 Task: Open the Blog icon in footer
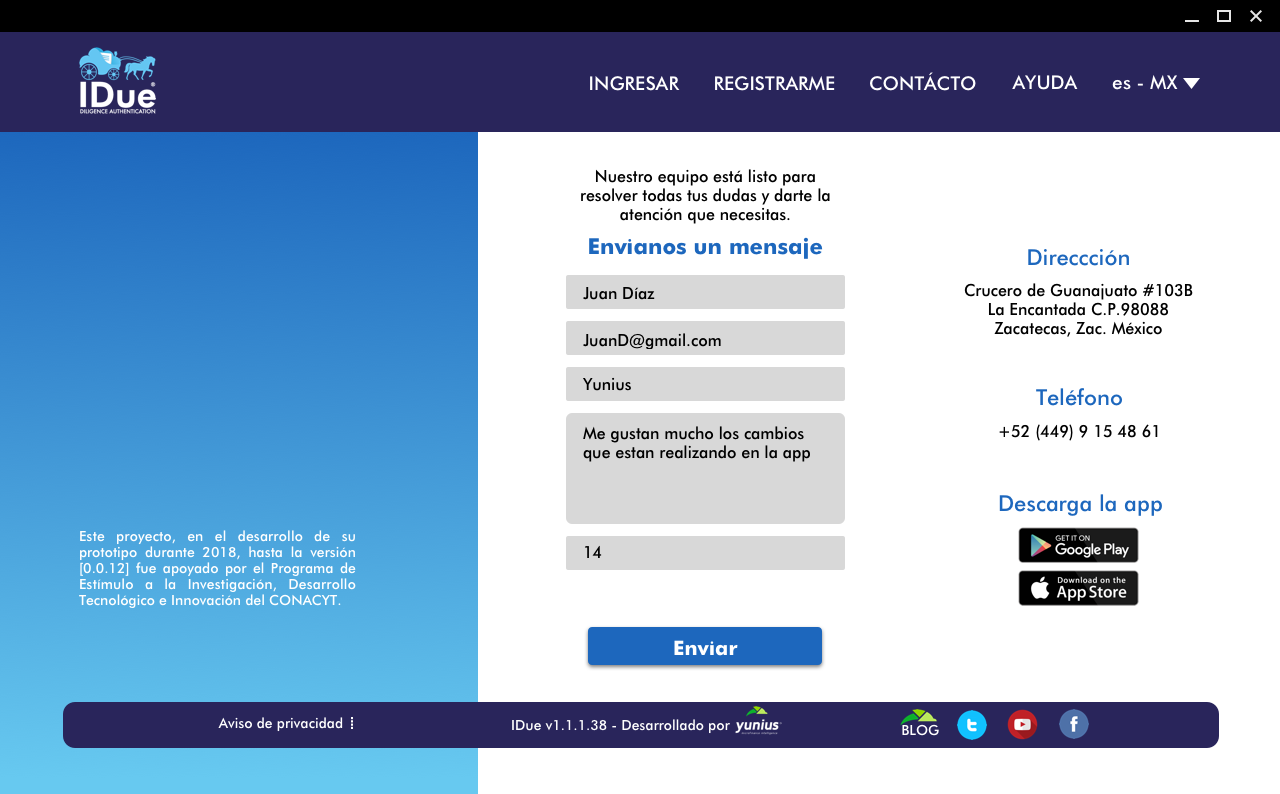coord(919,724)
